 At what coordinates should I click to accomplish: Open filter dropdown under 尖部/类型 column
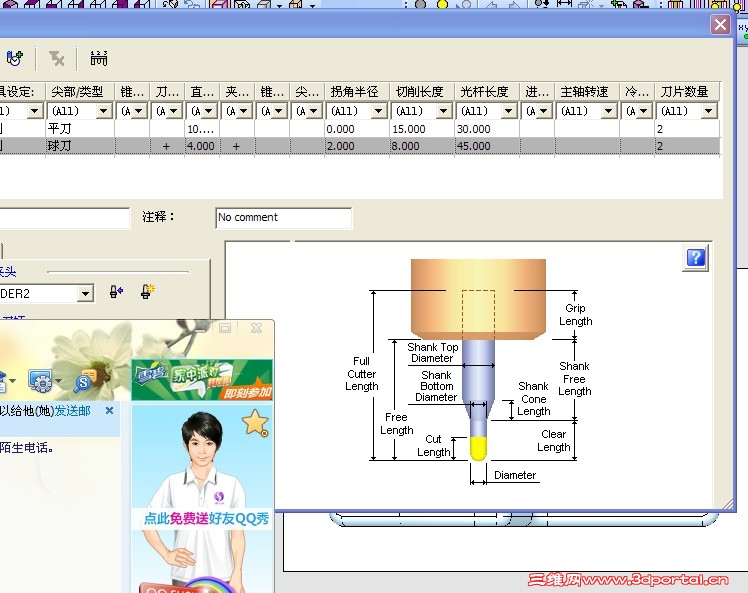click(x=104, y=111)
